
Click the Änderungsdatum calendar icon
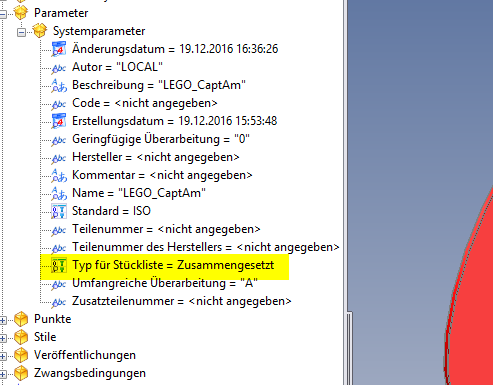[x=59, y=49]
